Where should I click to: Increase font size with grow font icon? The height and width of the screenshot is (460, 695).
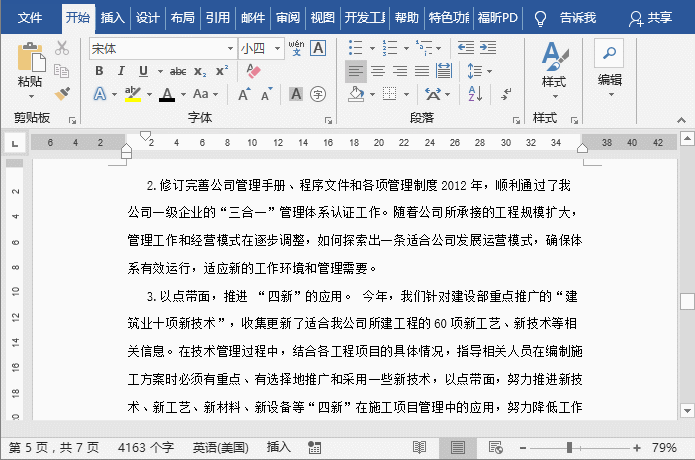click(244, 94)
